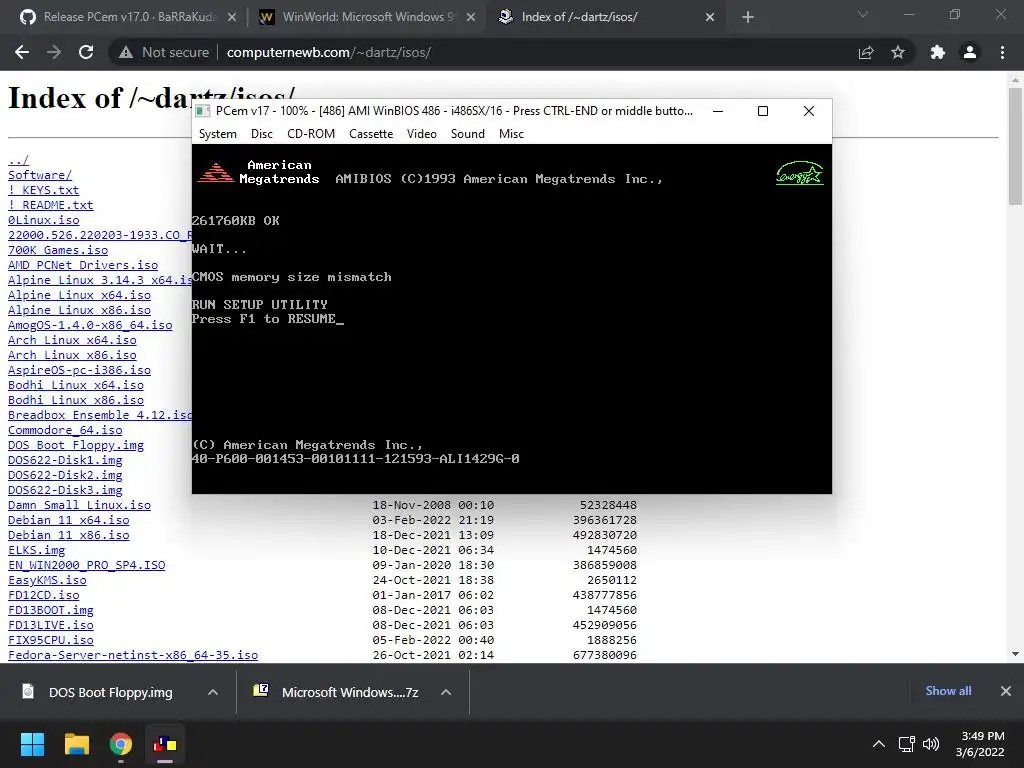Download Damn_Small_Linux.iso

pos(79,505)
